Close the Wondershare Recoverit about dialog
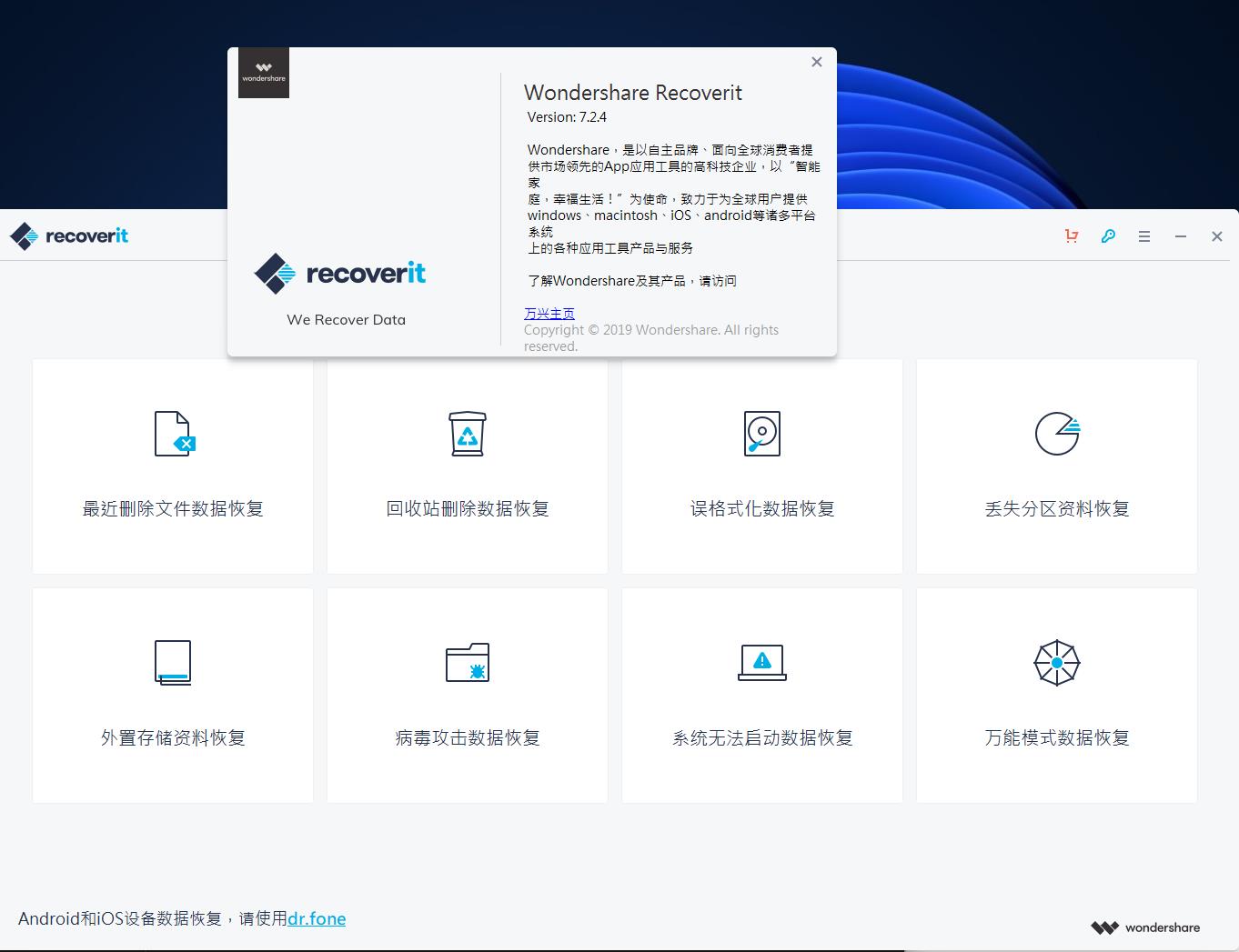The height and width of the screenshot is (952, 1239). pos(816,62)
